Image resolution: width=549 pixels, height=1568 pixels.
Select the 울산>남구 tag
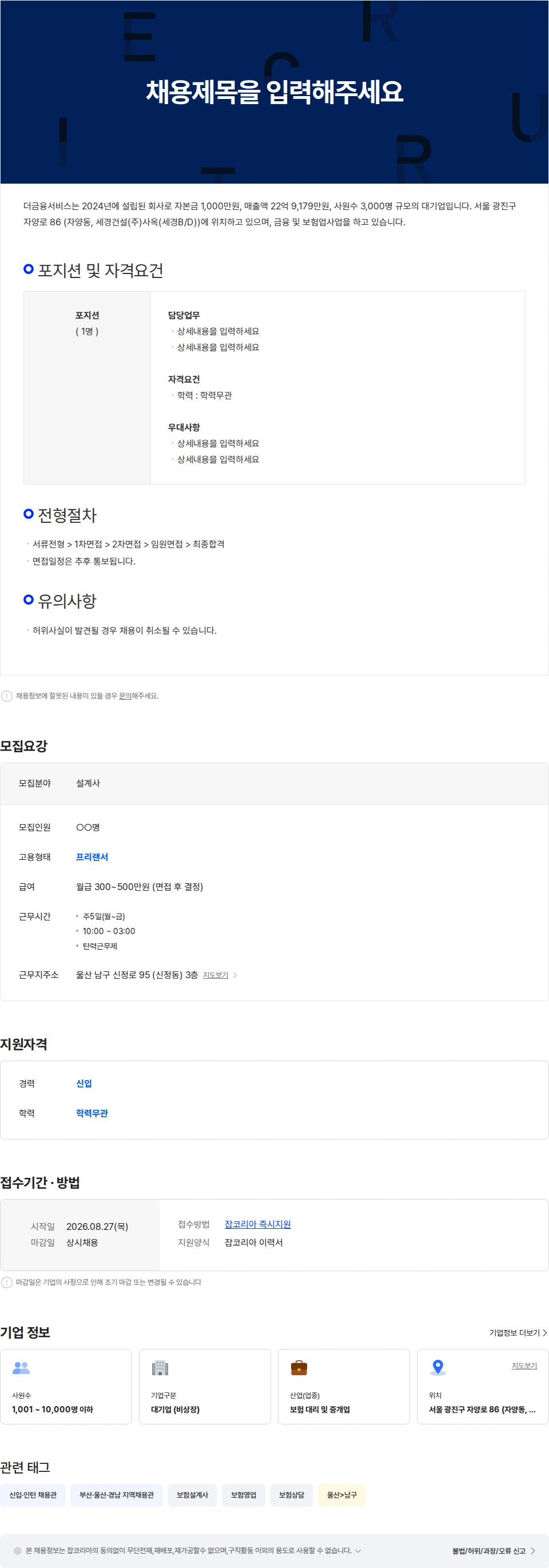pos(342,1495)
